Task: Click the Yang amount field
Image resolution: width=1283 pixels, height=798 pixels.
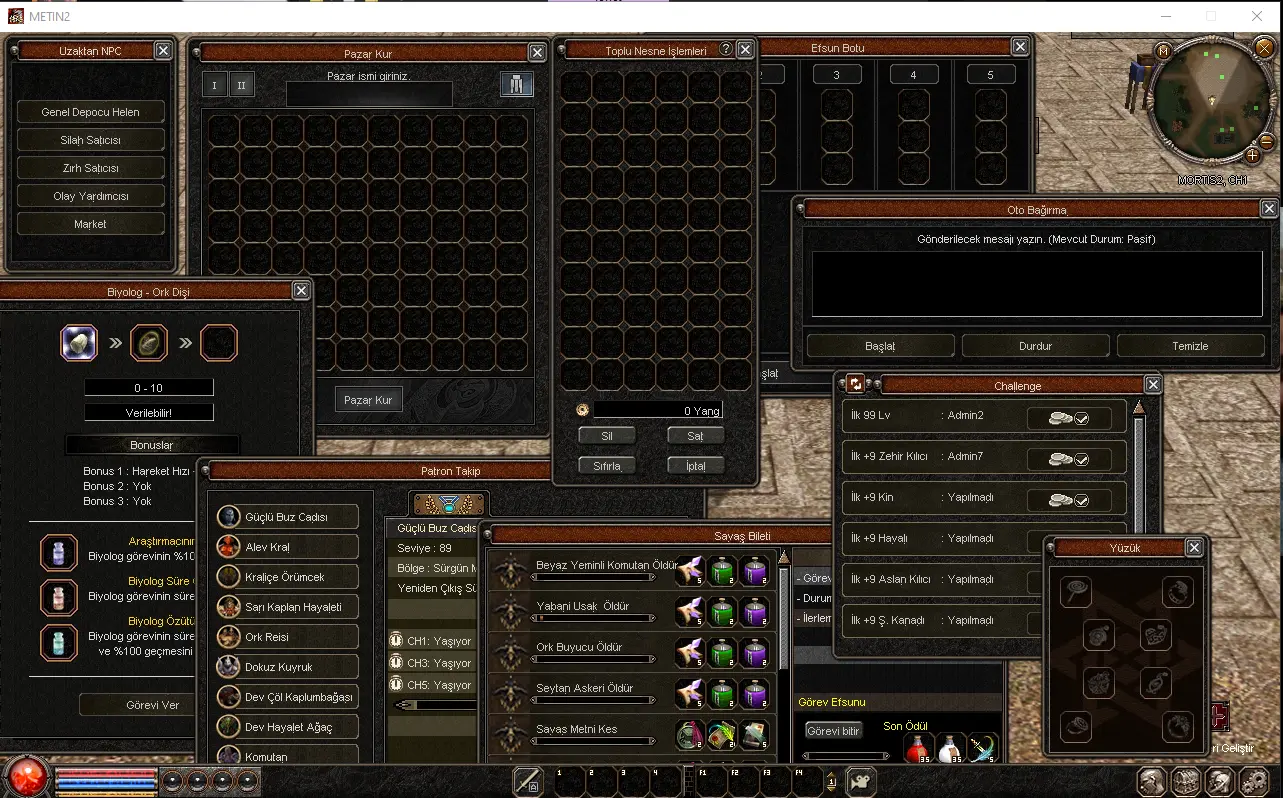Action: (657, 410)
